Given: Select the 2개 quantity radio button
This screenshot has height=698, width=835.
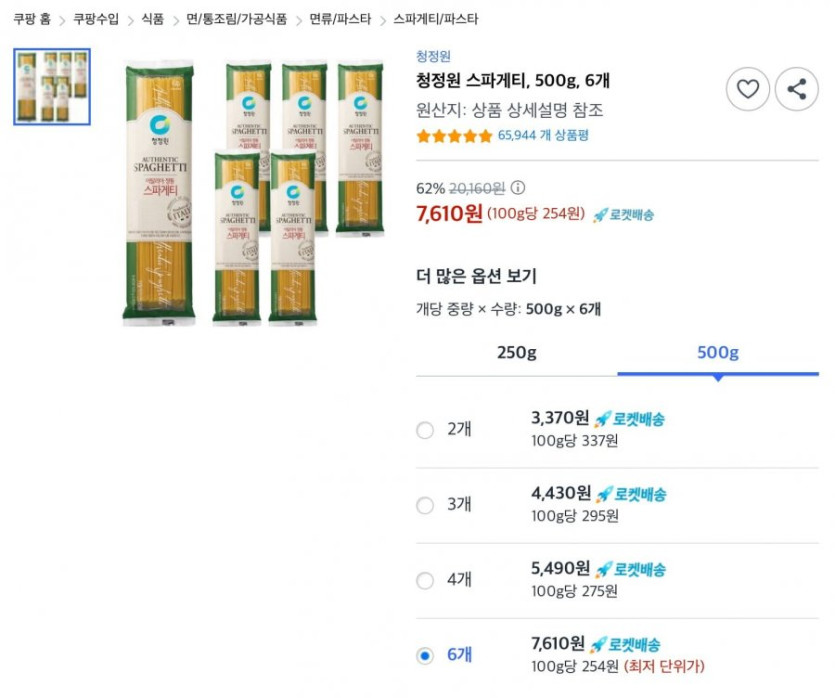Looking at the screenshot, I should tap(425, 430).
